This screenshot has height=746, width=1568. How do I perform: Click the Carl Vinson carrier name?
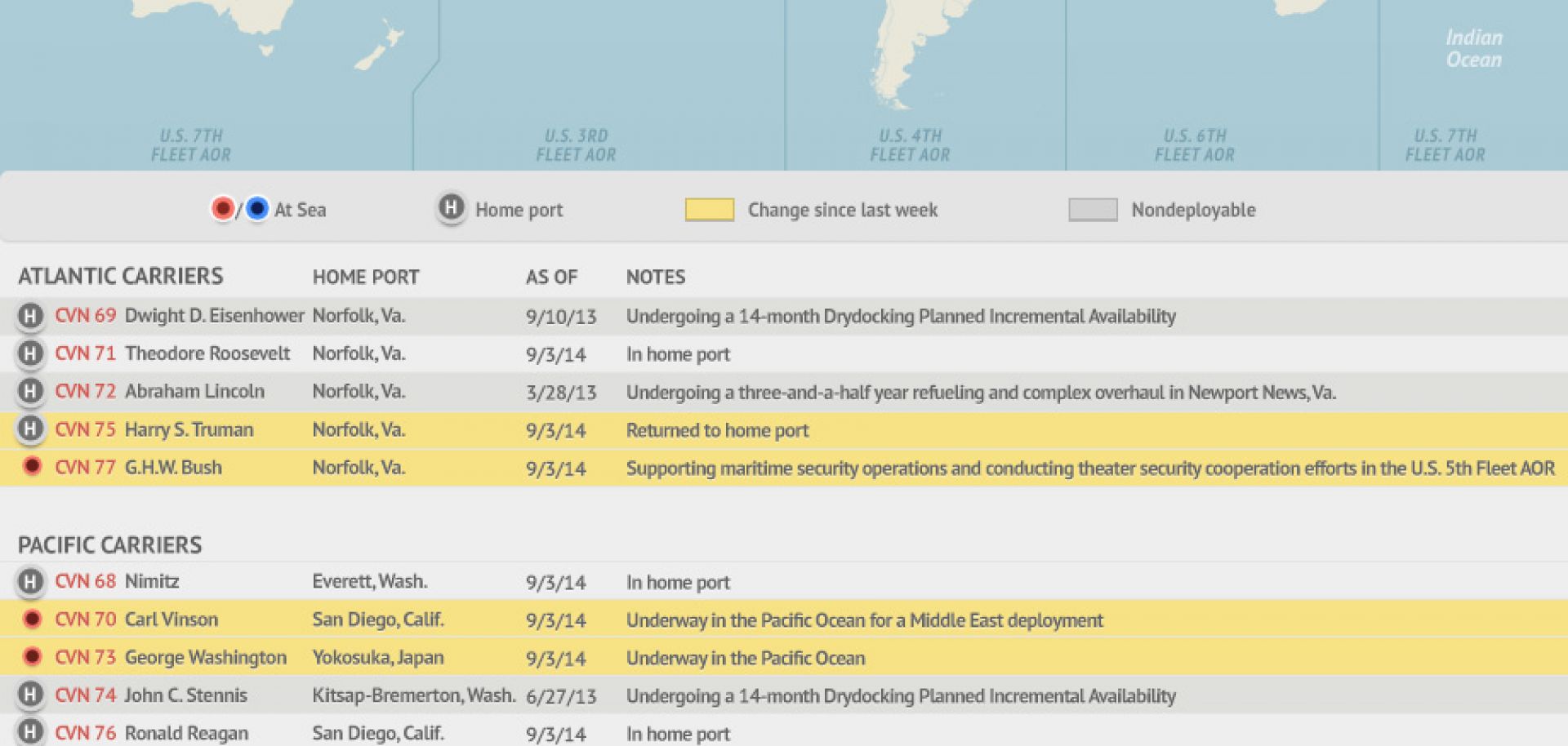point(171,619)
